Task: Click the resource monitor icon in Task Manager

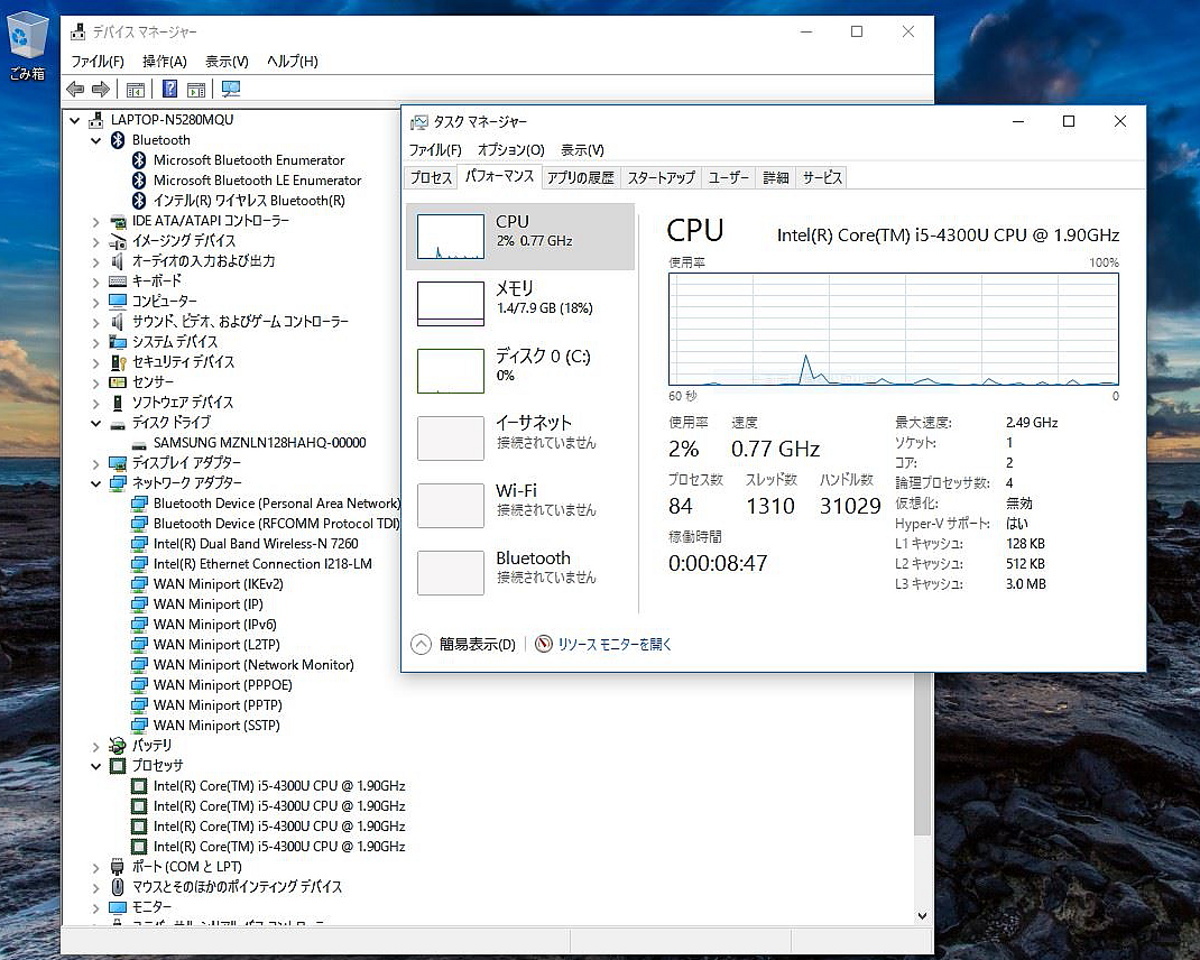Action: click(x=544, y=644)
